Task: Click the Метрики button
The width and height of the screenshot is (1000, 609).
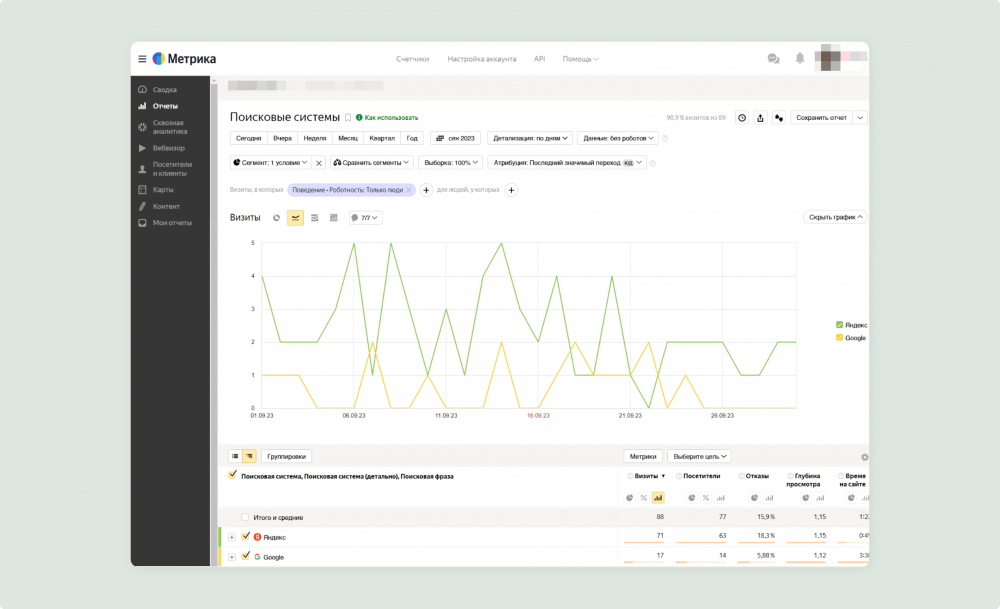Action: (643, 457)
